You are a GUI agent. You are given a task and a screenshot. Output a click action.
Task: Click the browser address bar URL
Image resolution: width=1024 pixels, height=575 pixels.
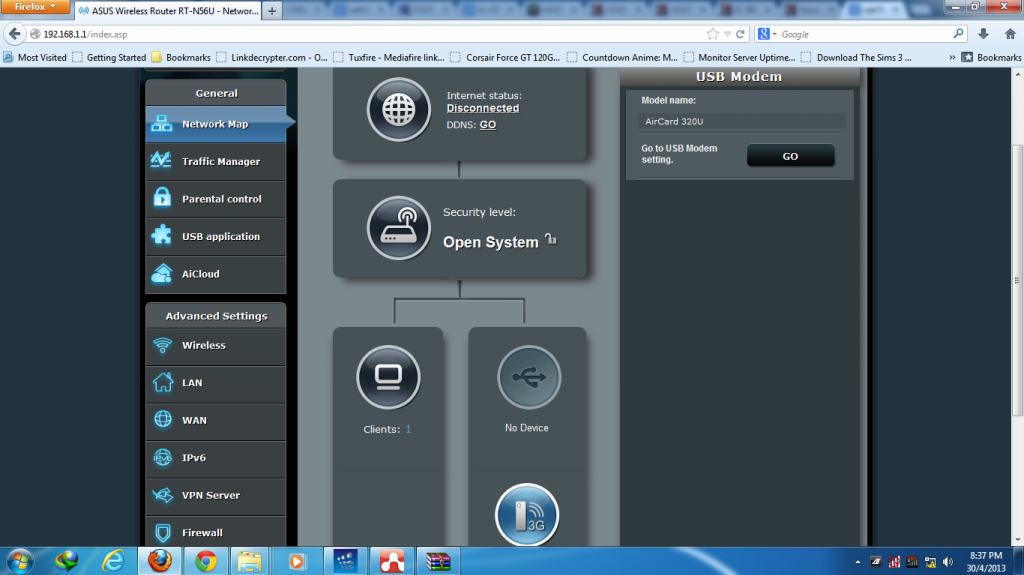pyautogui.click(x=300, y=34)
